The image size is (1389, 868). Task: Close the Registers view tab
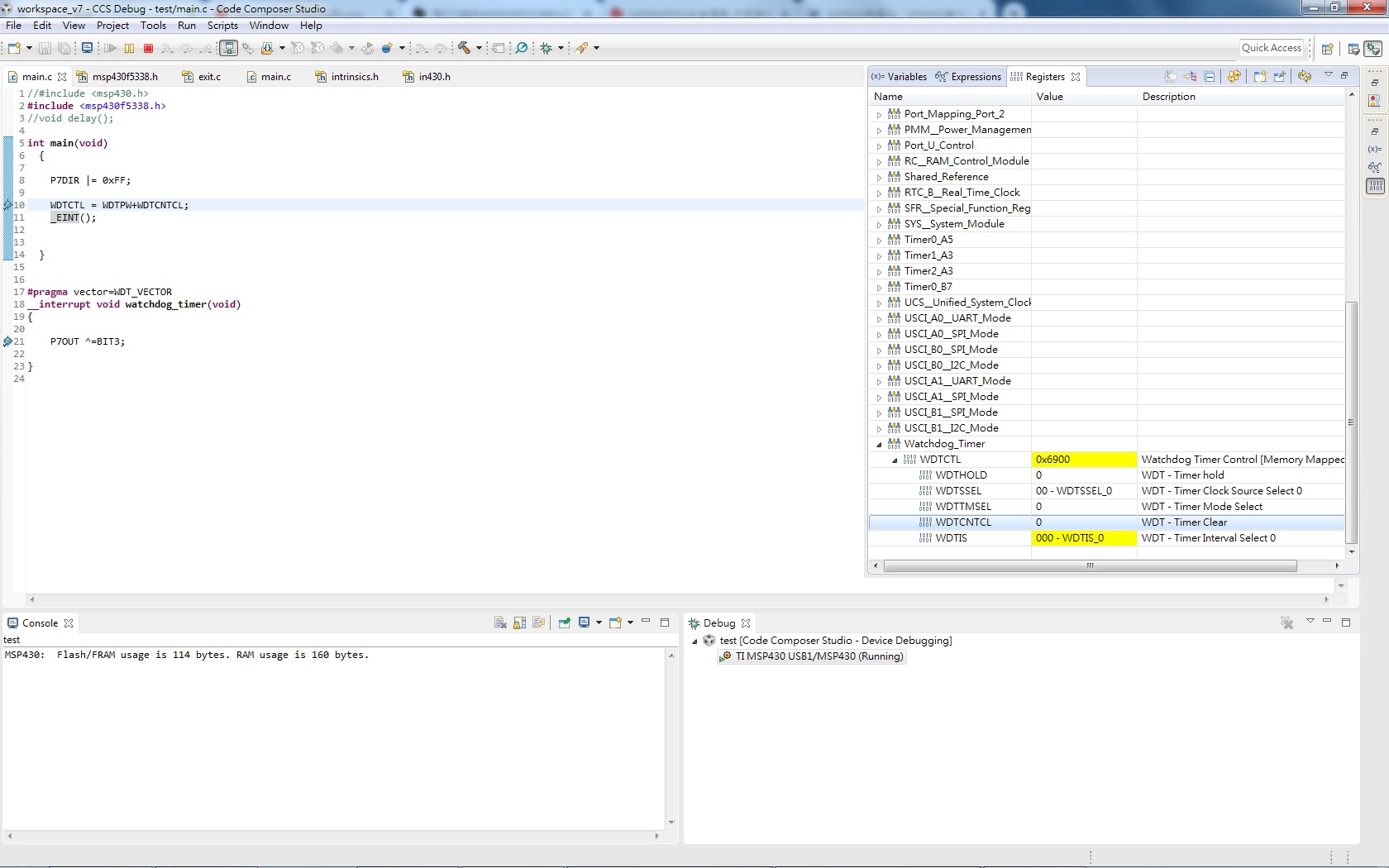click(x=1076, y=77)
